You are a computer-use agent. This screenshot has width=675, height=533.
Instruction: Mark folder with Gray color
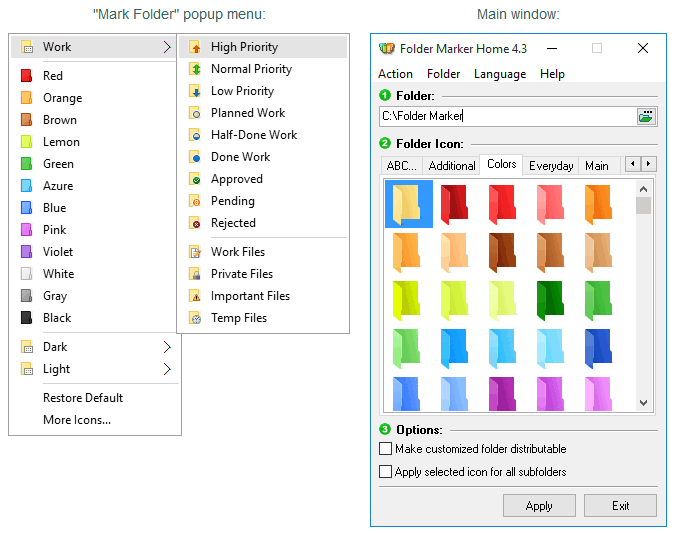[94, 296]
